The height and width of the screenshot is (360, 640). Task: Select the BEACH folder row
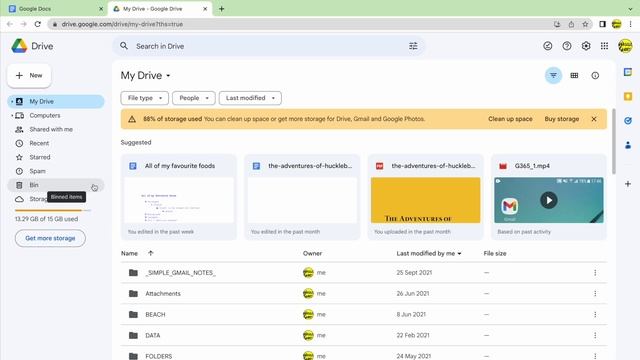coord(364,314)
